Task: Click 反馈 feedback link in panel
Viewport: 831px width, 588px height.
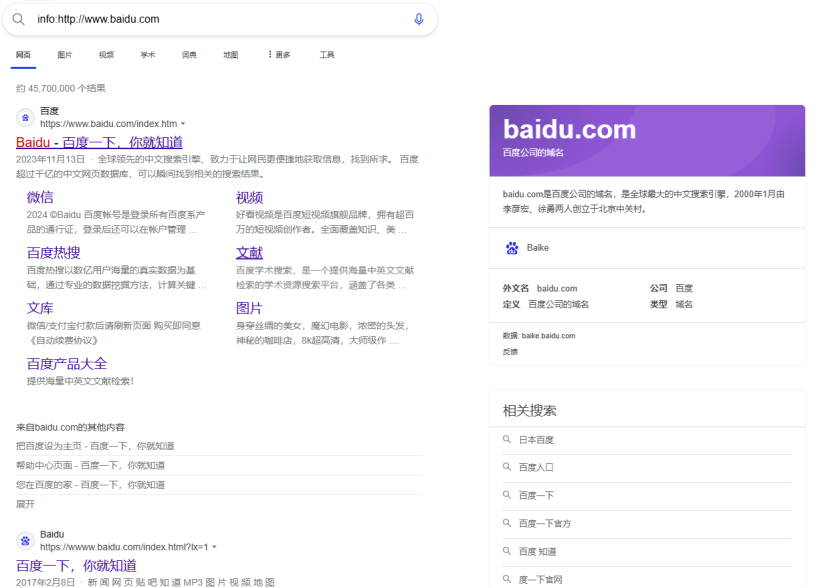Action: 510,352
